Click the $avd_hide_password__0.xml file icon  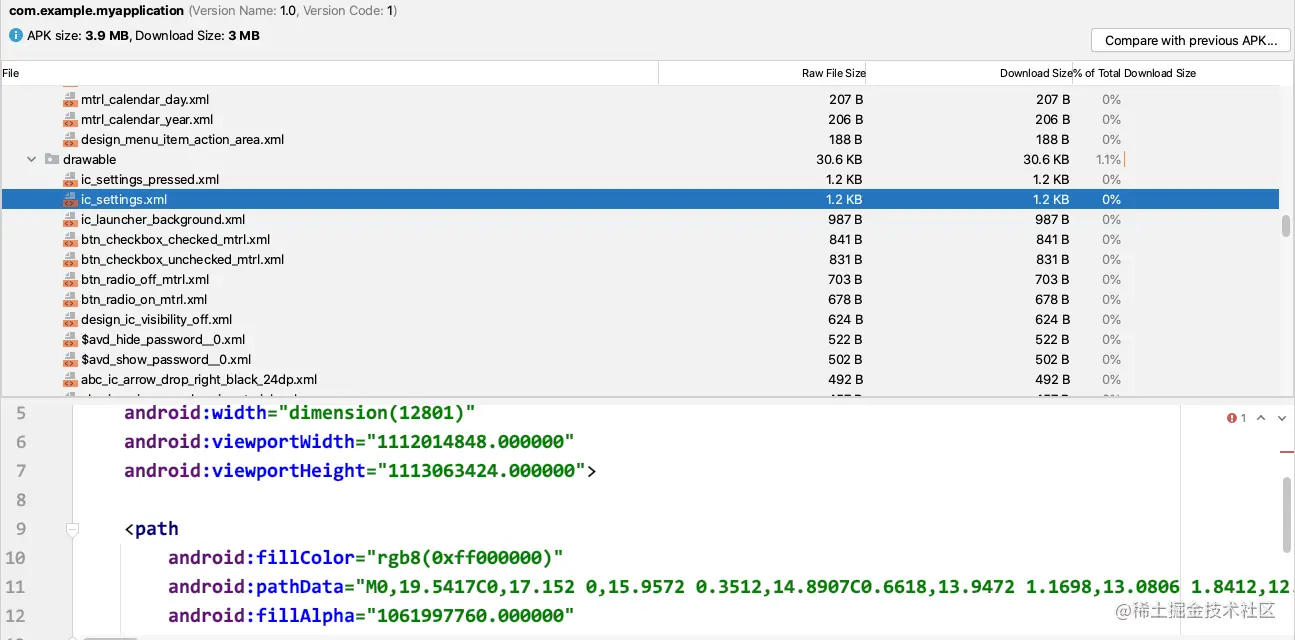pos(70,339)
